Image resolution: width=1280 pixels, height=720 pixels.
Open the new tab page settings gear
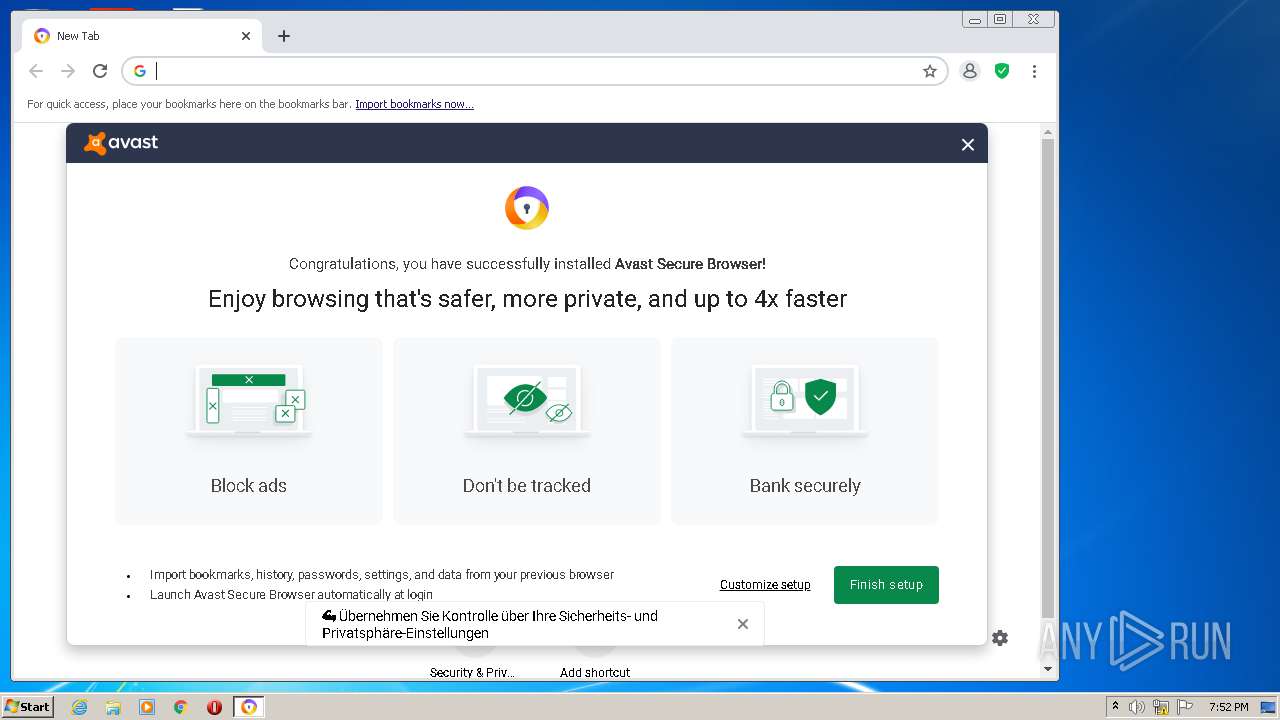[1000, 638]
